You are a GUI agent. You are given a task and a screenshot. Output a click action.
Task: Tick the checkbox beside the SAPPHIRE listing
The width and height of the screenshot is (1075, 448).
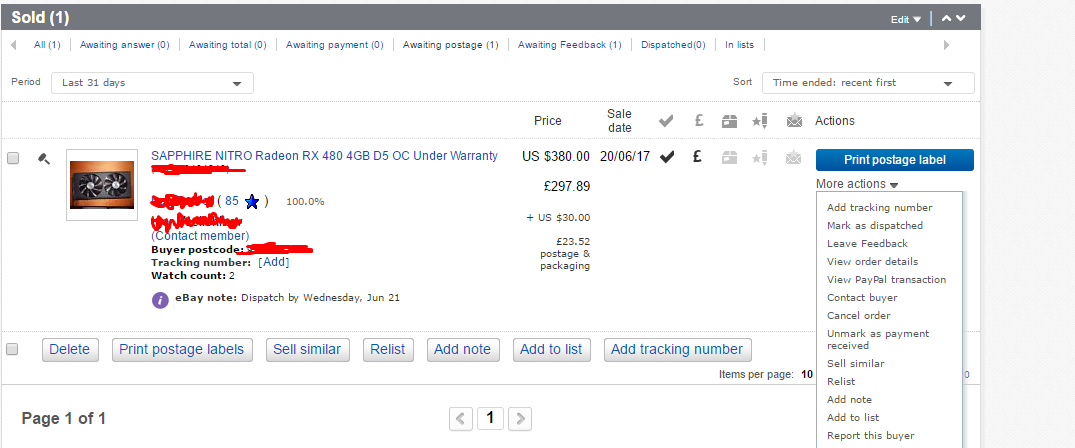coord(13,158)
